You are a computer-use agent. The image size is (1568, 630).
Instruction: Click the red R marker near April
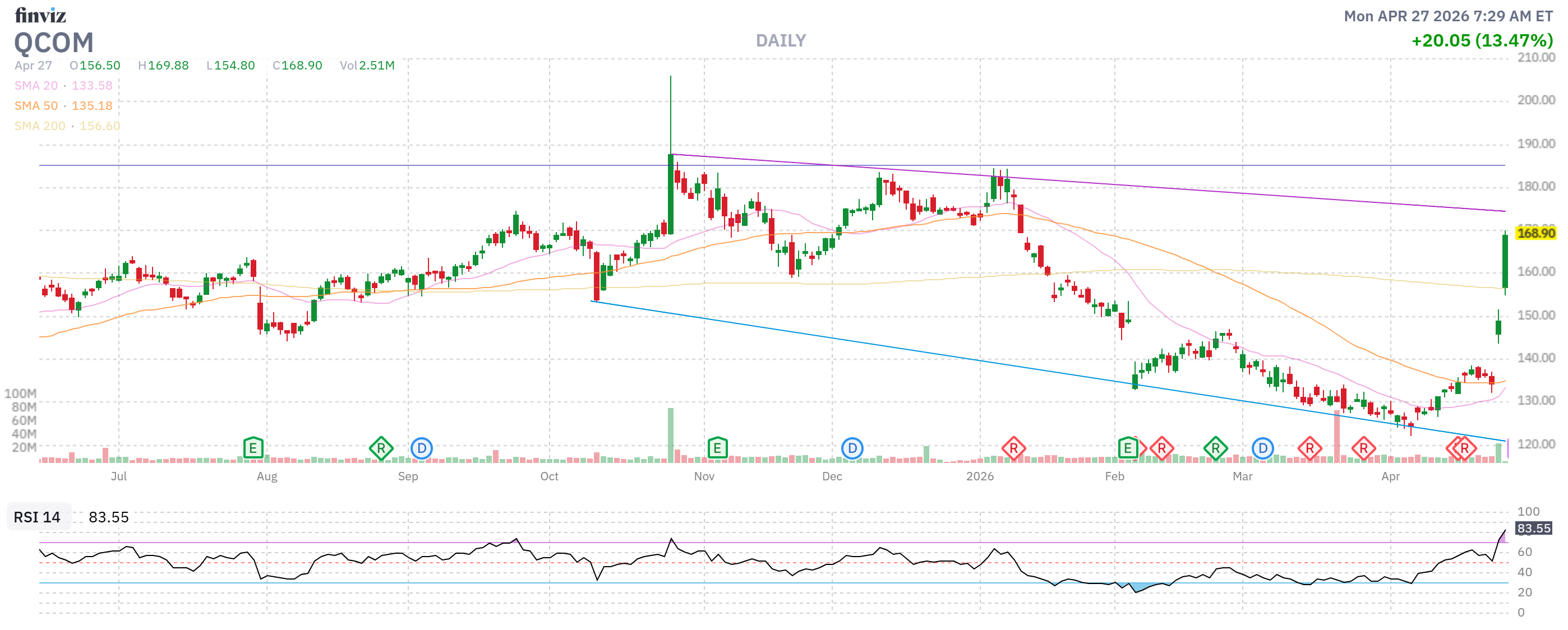[1467, 448]
